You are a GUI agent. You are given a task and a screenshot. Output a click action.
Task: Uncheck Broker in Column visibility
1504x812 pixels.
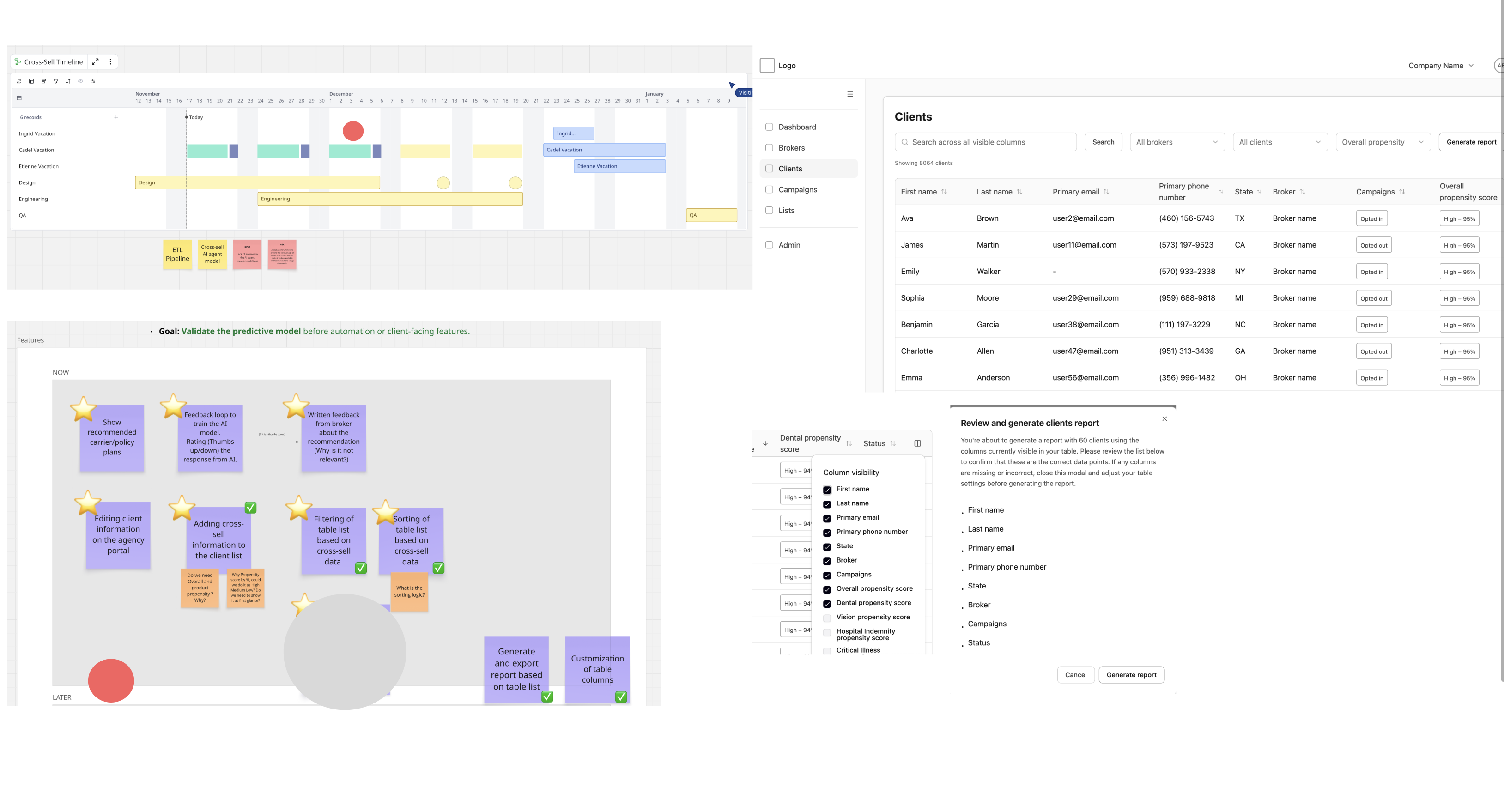pyautogui.click(x=827, y=561)
